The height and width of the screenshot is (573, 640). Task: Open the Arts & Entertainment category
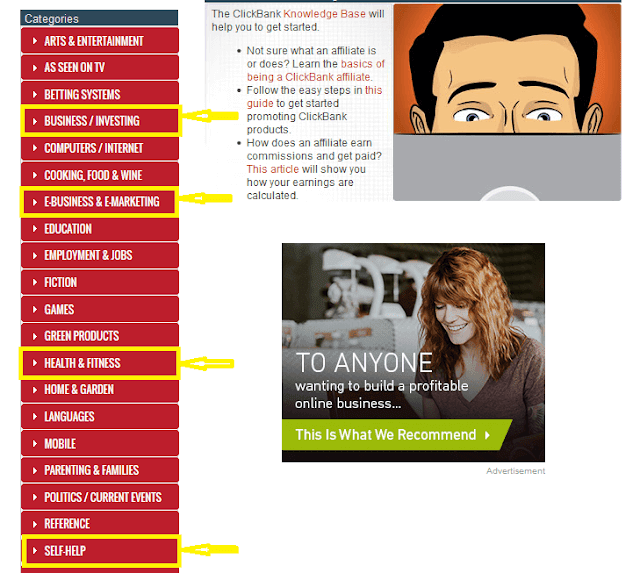(x=100, y=41)
